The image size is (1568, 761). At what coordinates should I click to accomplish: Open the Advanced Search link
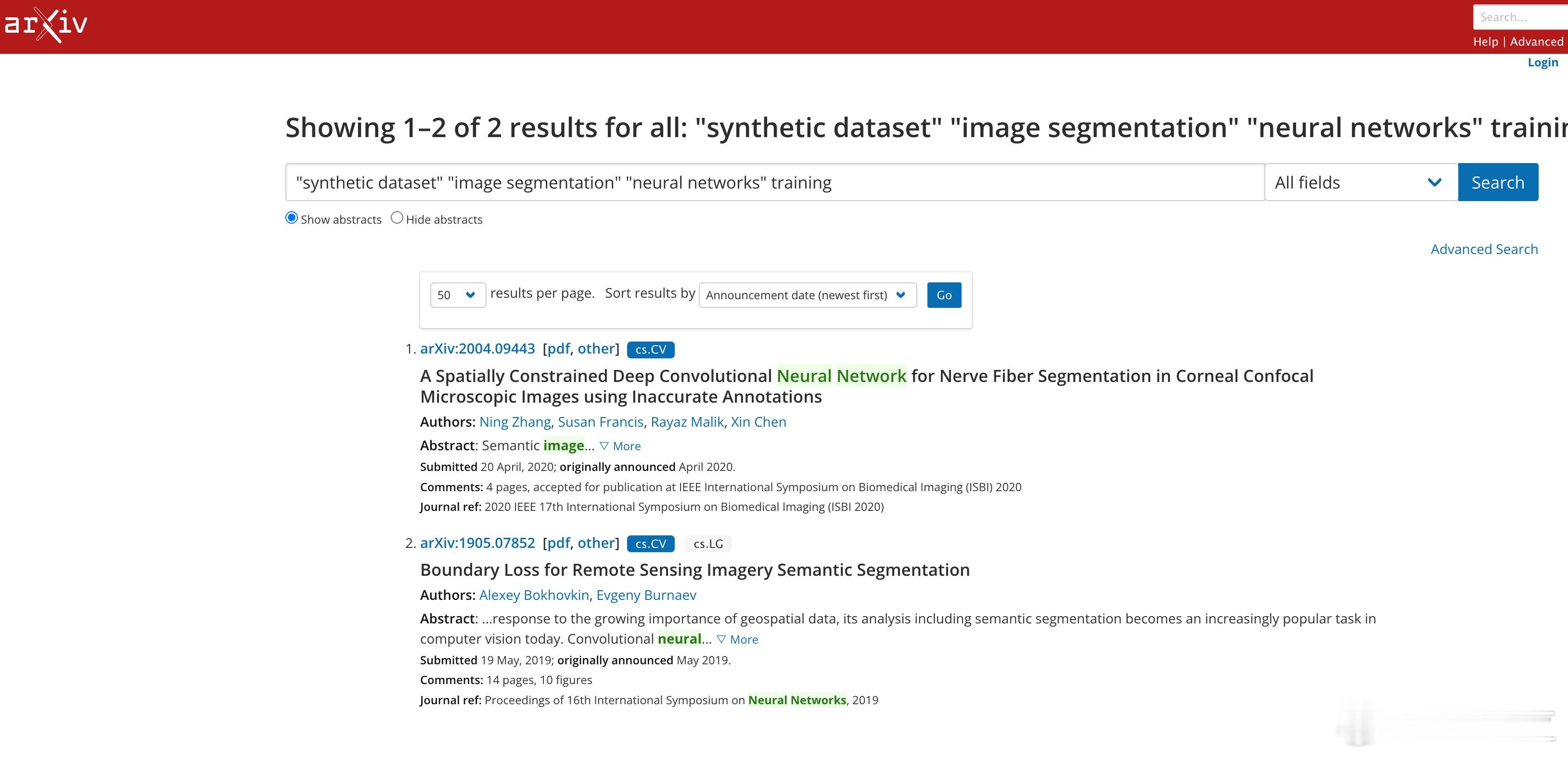[x=1484, y=249]
